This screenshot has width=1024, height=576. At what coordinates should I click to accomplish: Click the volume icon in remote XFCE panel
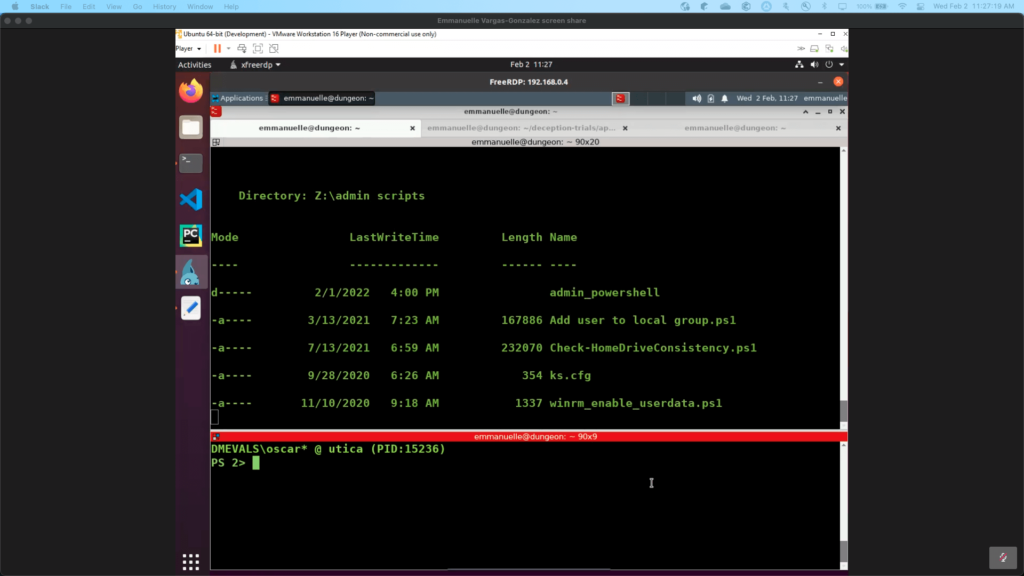696,98
